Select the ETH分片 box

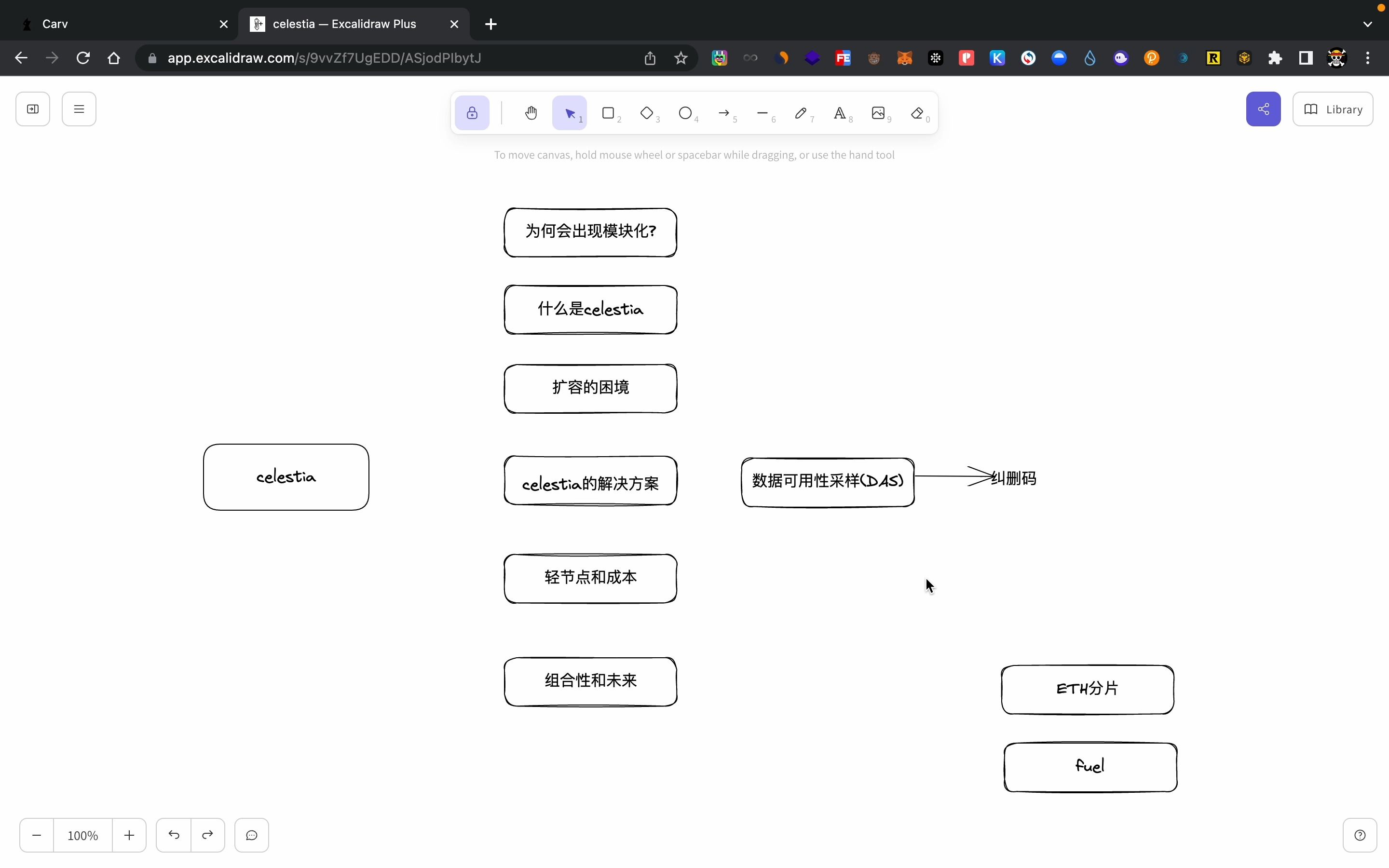[1088, 690]
